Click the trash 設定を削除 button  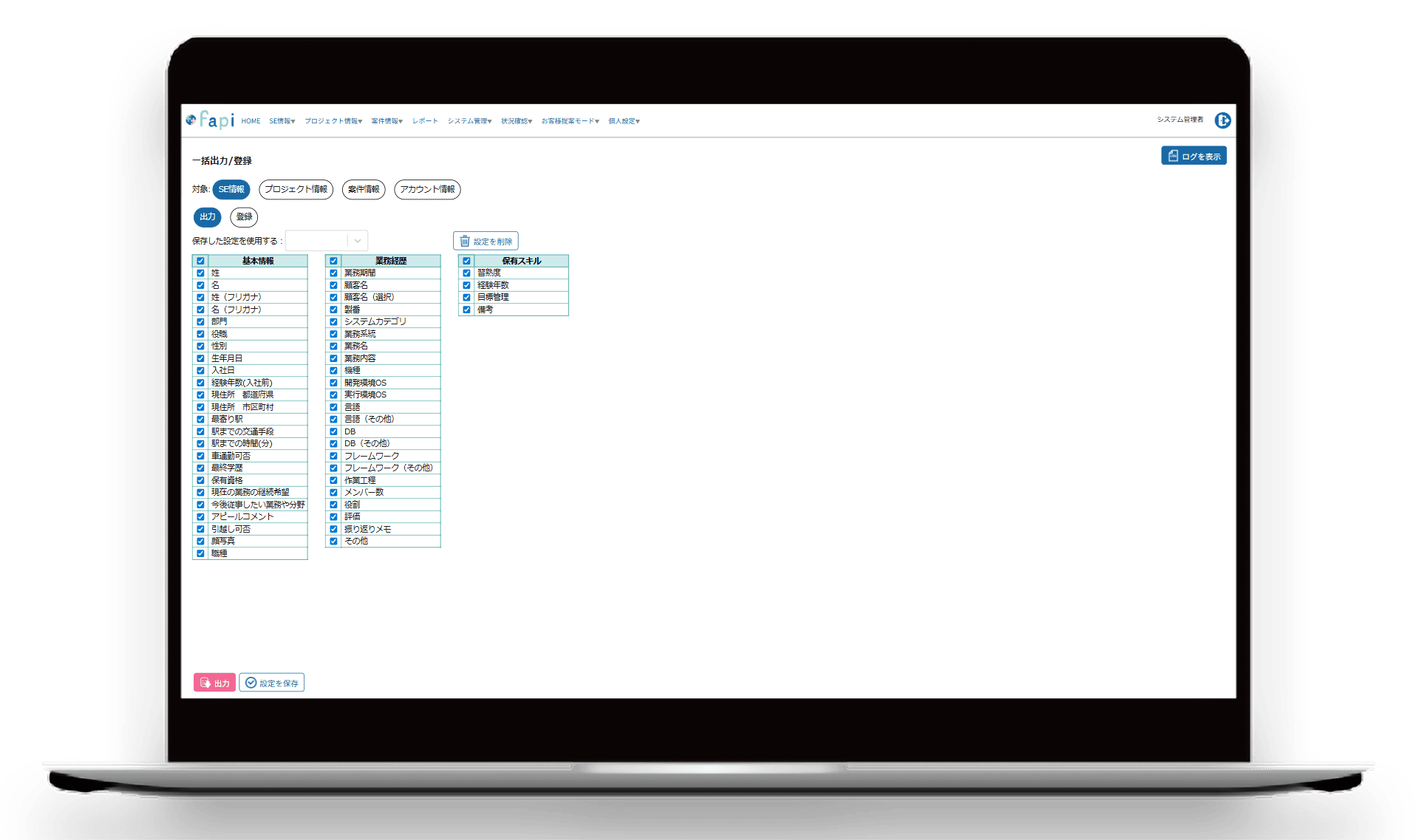tap(486, 241)
